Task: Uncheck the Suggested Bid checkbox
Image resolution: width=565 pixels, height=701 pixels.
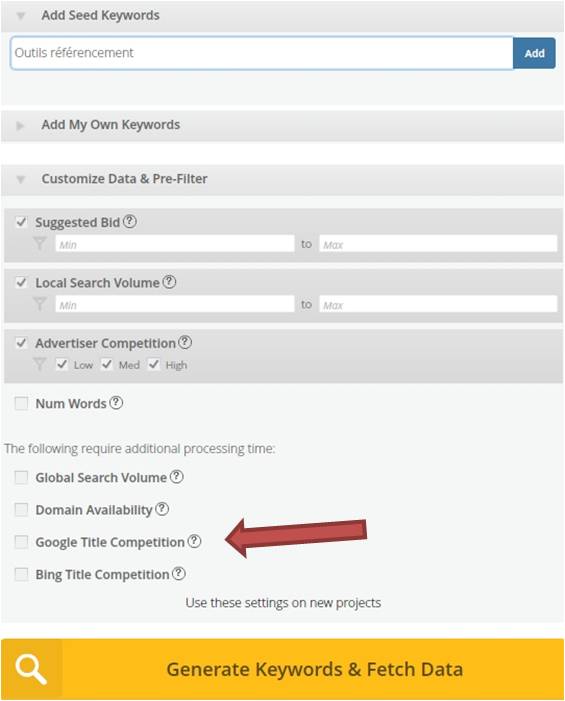Action: coord(21,222)
